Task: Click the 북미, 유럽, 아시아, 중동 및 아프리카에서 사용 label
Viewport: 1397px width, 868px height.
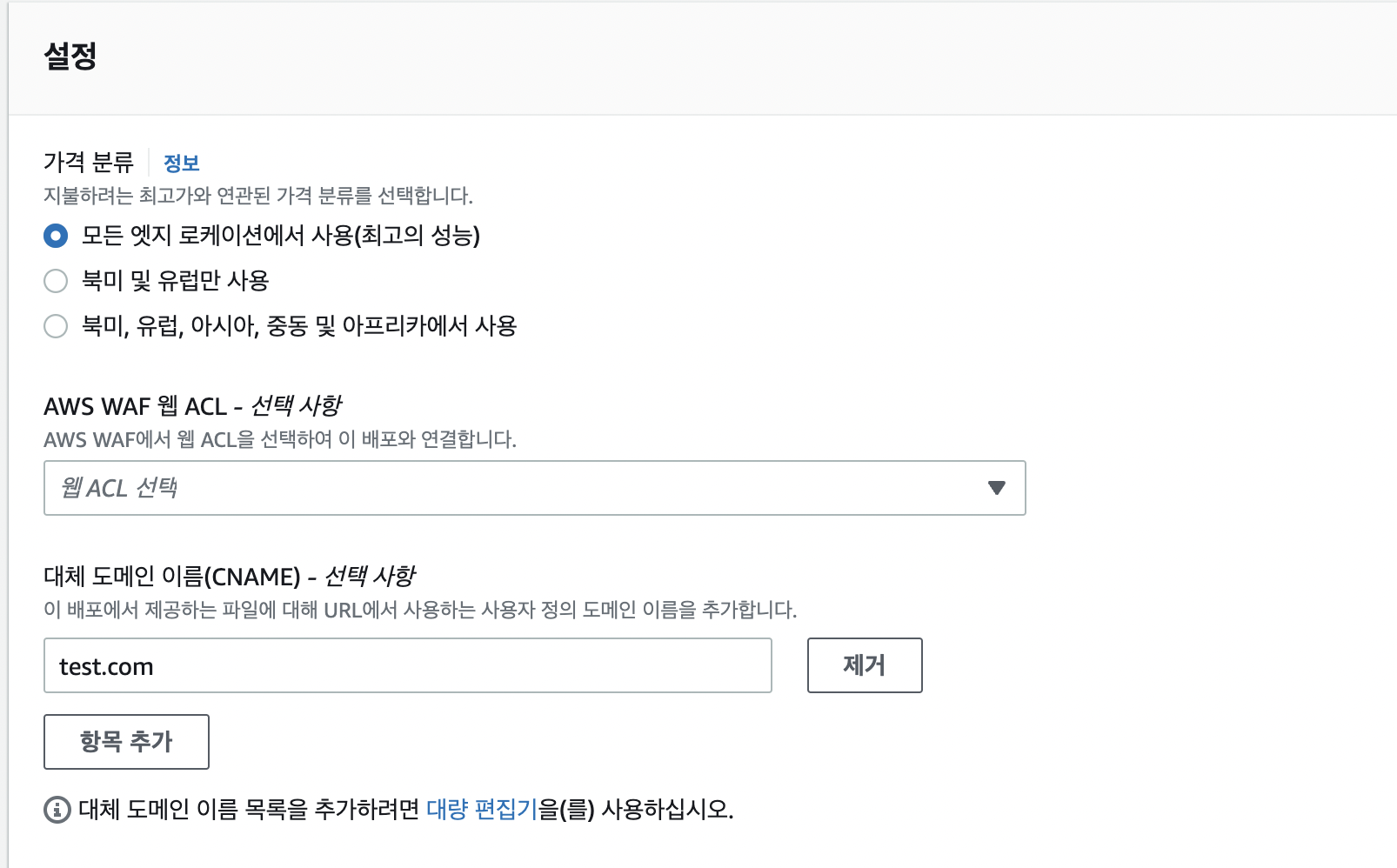Action: click(299, 326)
